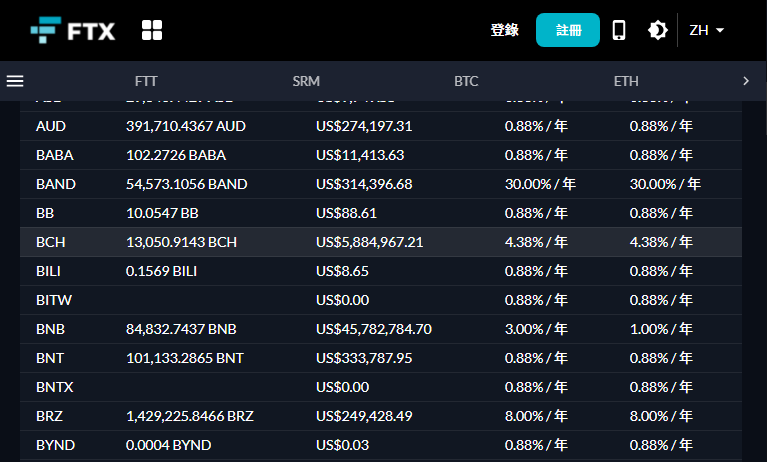Click amount 102.2726 BABA

pyautogui.click(x=176, y=155)
